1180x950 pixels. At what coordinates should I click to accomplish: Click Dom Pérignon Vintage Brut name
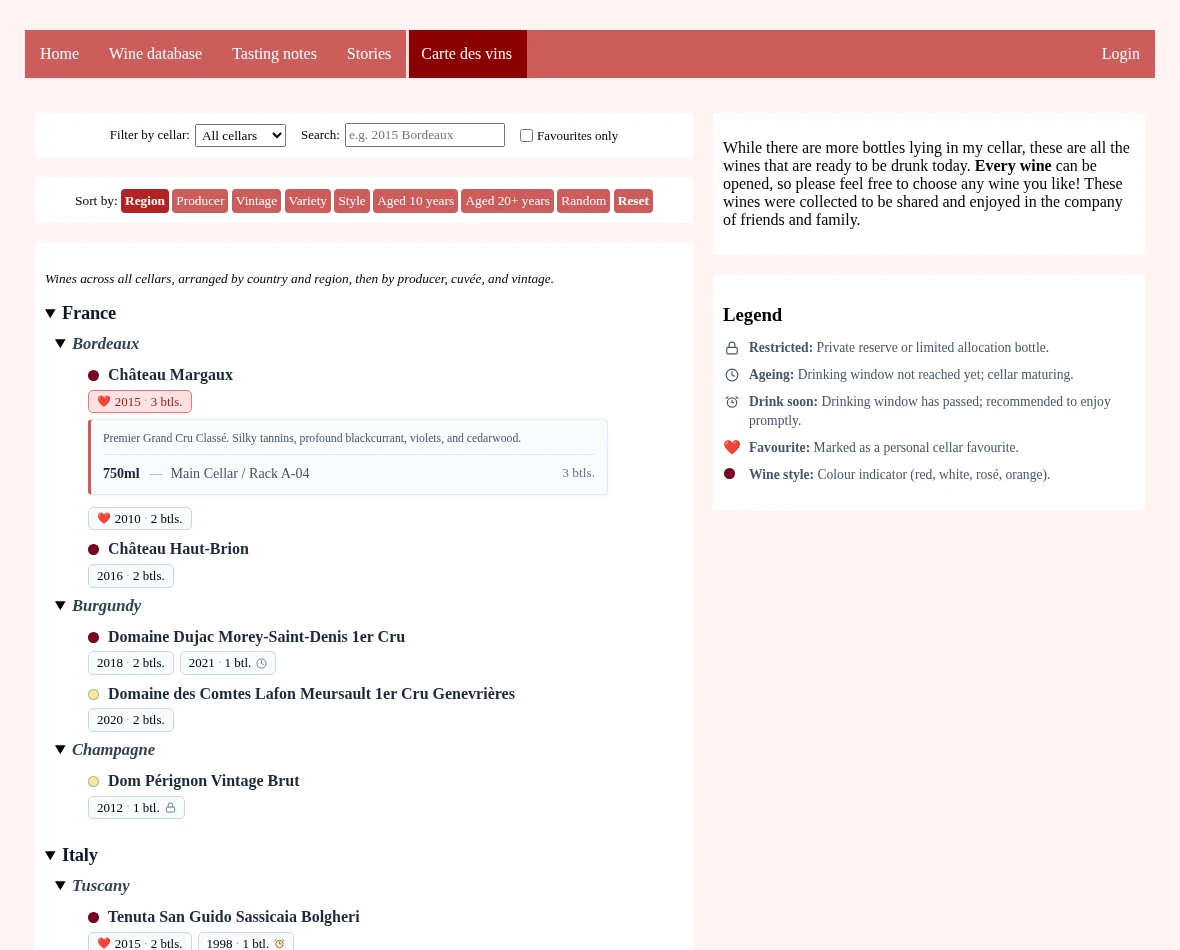pyautogui.click(x=204, y=781)
